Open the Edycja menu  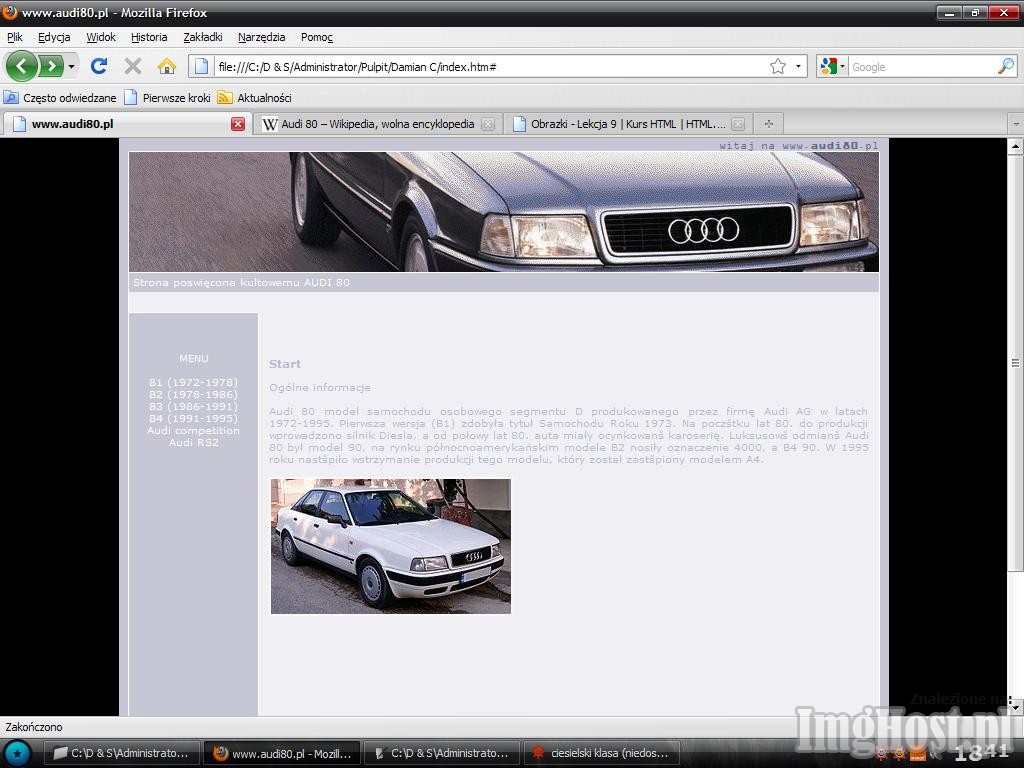tap(54, 37)
